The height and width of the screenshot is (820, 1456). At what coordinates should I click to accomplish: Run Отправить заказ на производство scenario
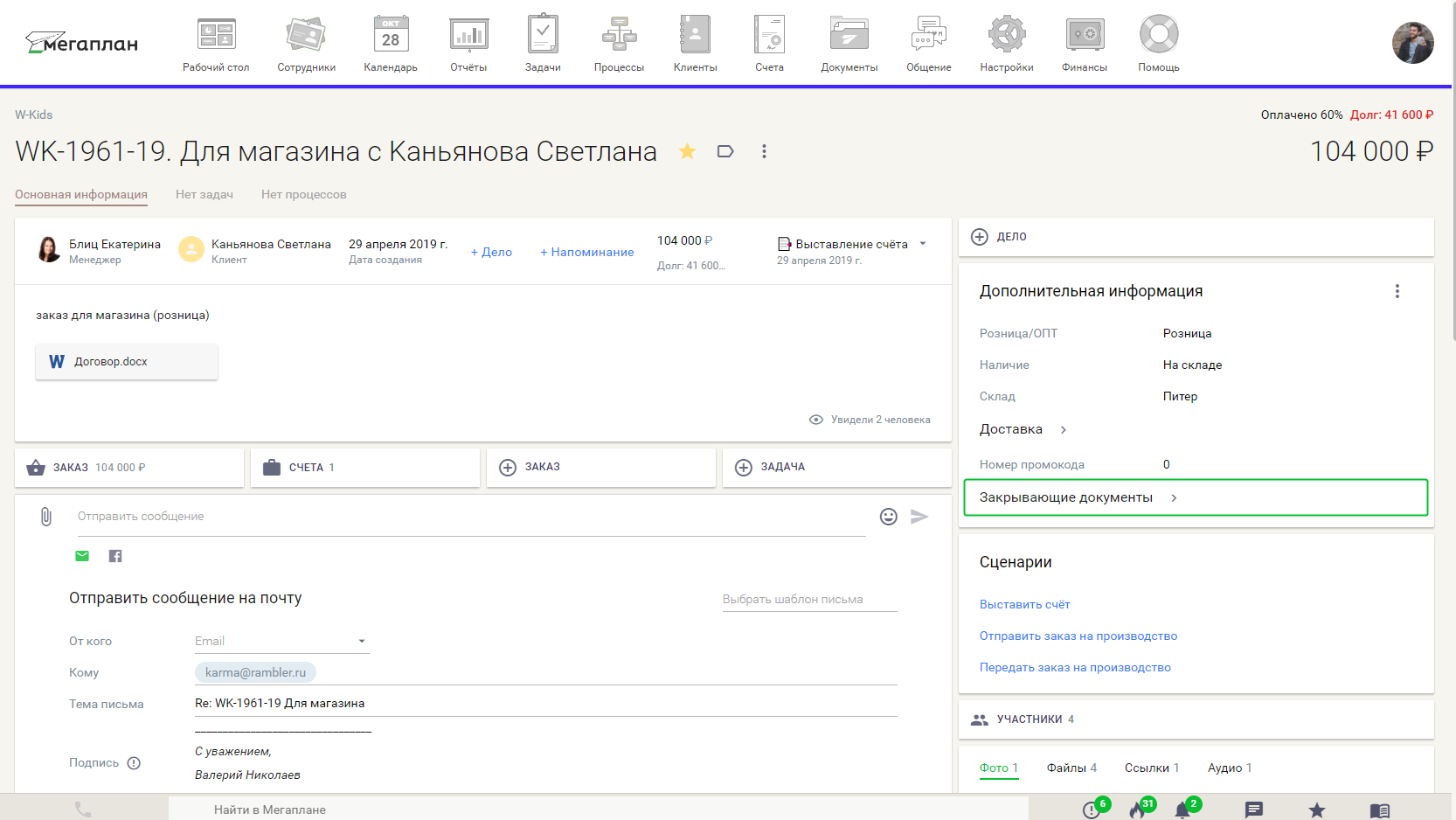[1078, 636]
